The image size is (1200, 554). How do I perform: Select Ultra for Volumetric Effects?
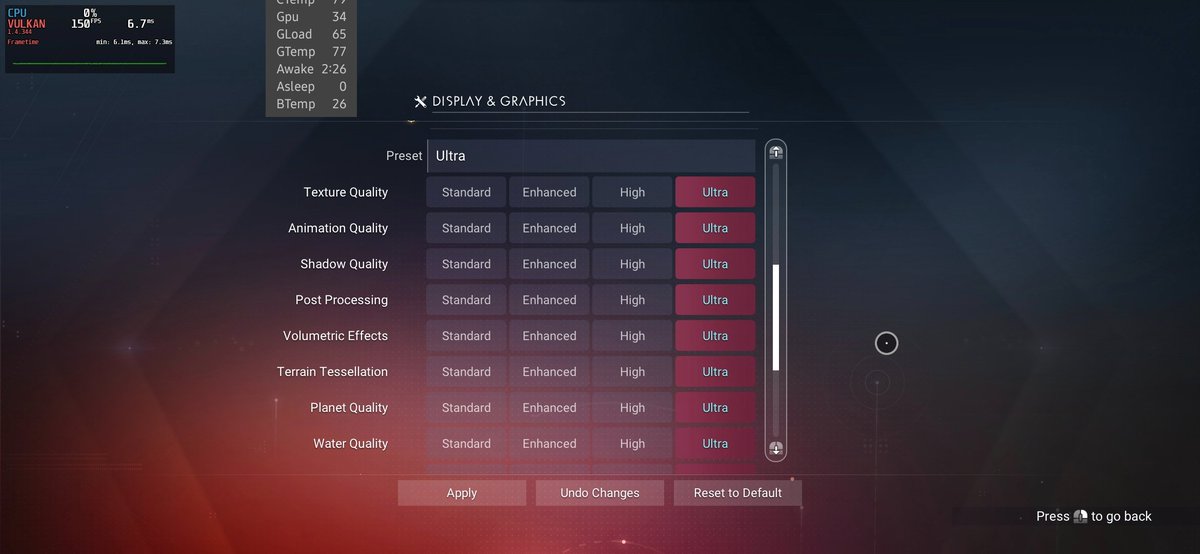click(x=715, y=336)
